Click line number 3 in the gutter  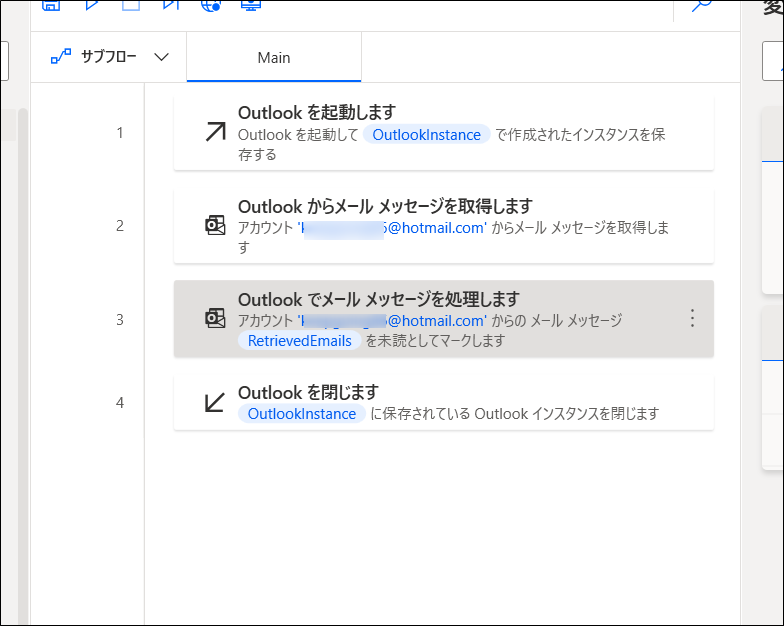(120, 320)
